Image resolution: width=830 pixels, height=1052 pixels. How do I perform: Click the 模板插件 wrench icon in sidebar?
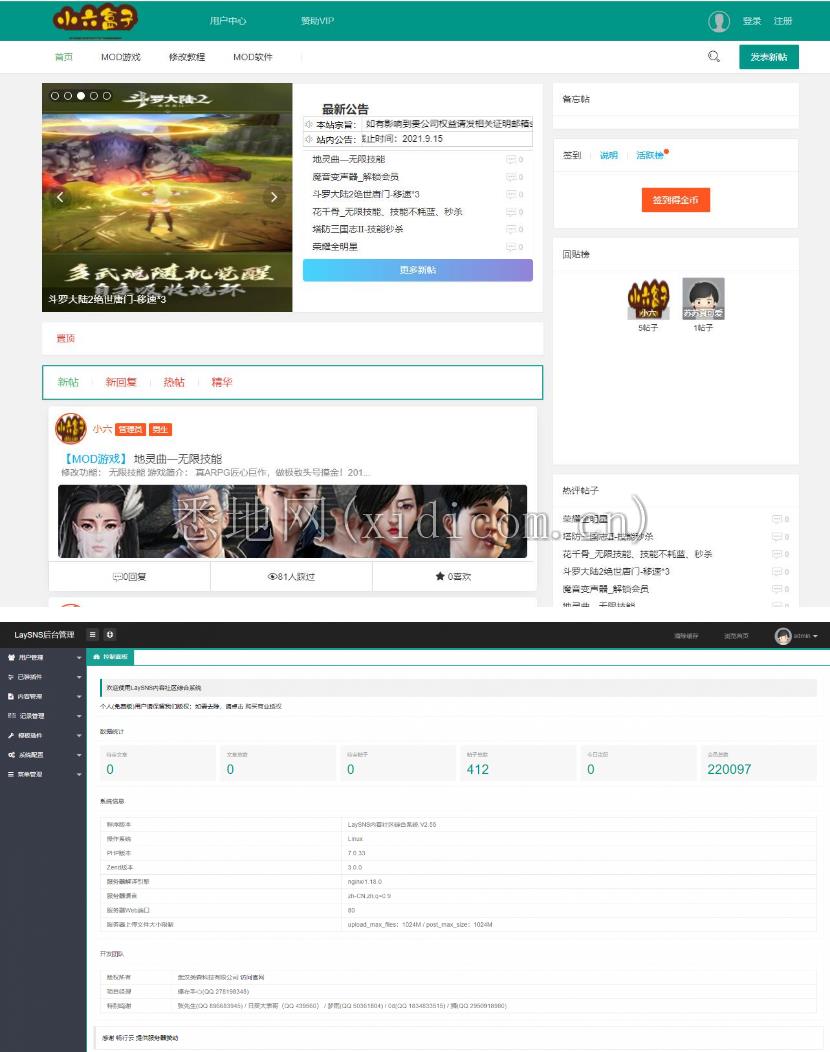(11, 735)
